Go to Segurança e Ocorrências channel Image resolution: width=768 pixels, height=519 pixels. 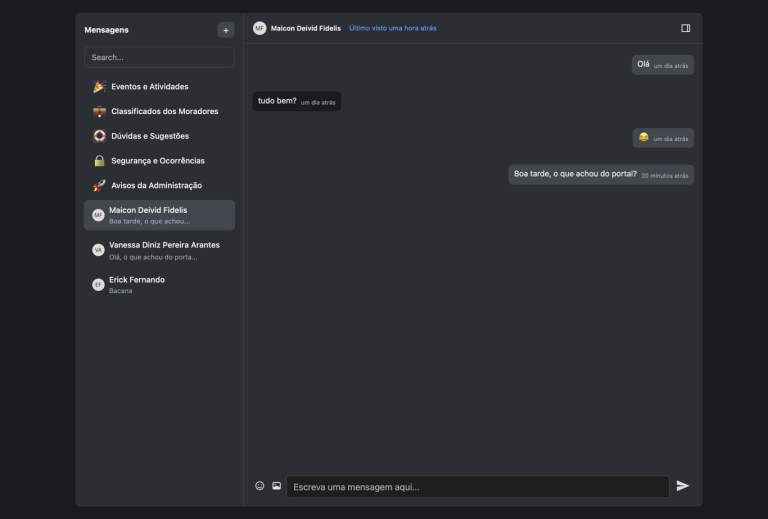tap(157, 161)
